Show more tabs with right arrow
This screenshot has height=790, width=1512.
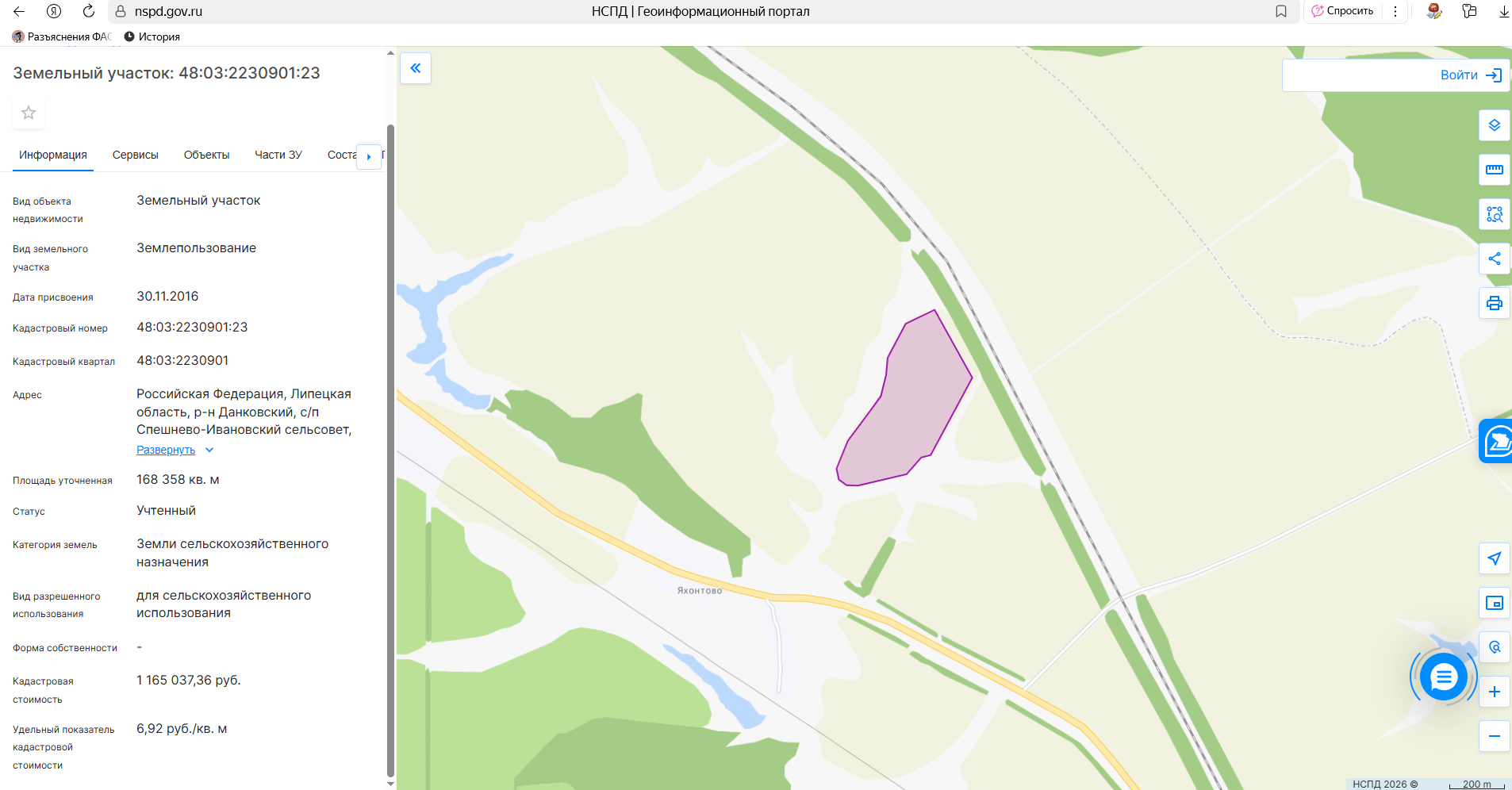click(x=369, y=156)
